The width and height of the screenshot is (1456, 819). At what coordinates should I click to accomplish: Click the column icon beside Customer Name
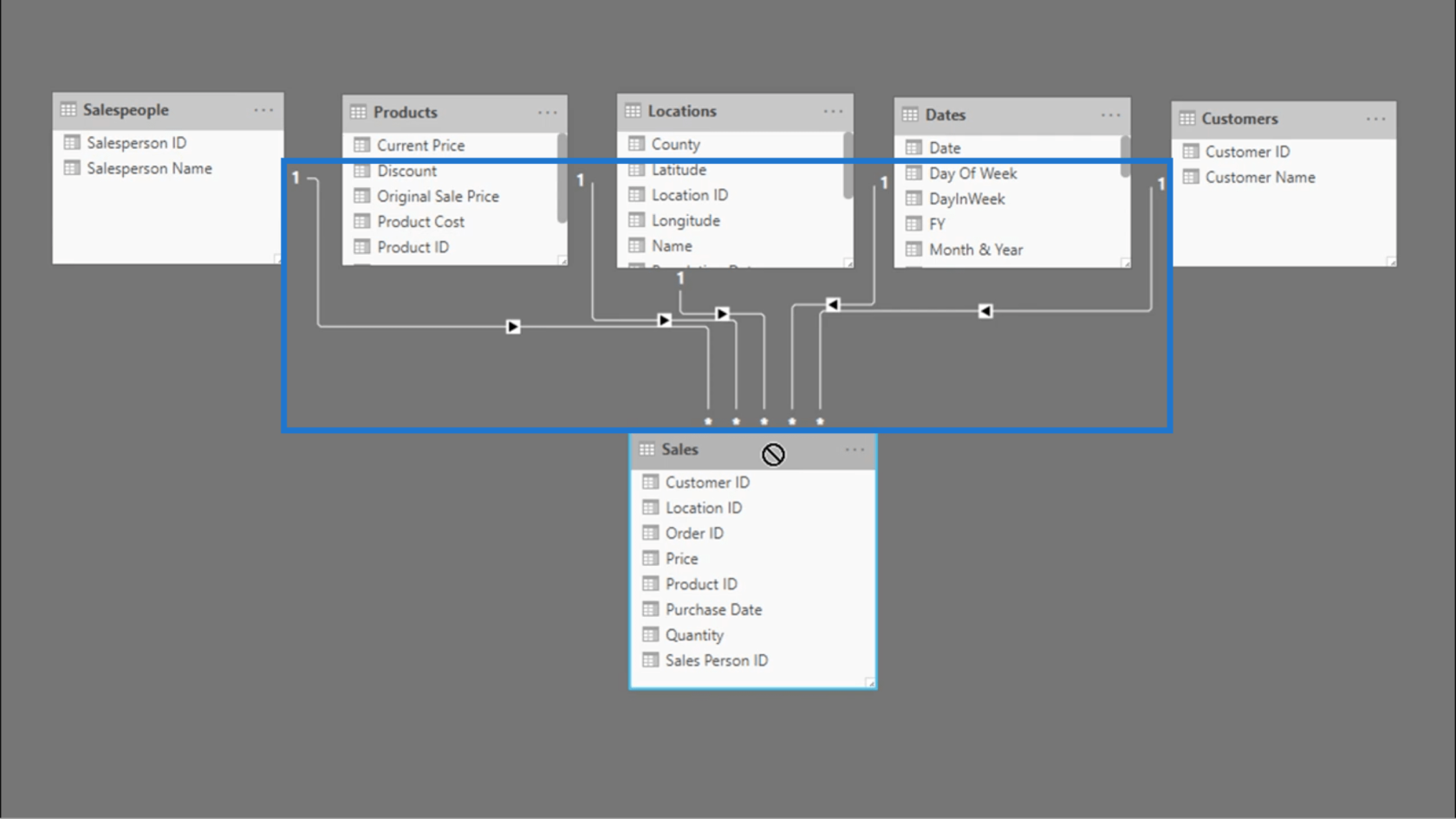coord(1191,178)
